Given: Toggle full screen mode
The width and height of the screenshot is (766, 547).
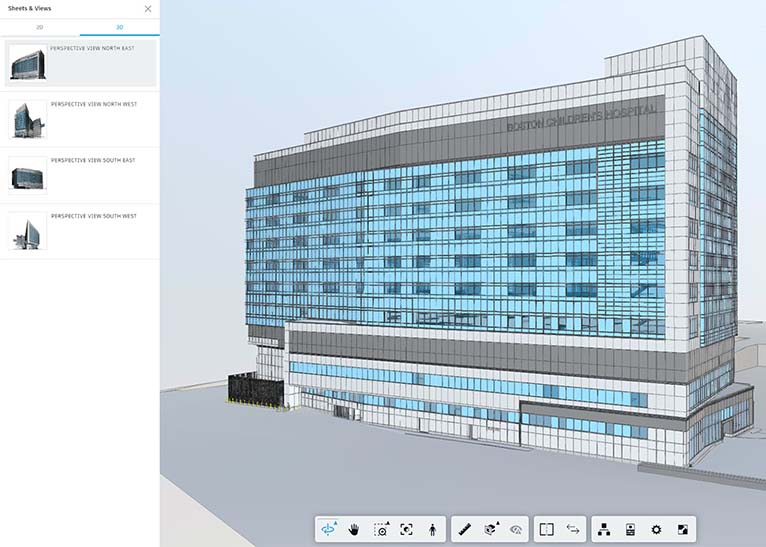Looking at the screenshot, I should tap(683, 529).
